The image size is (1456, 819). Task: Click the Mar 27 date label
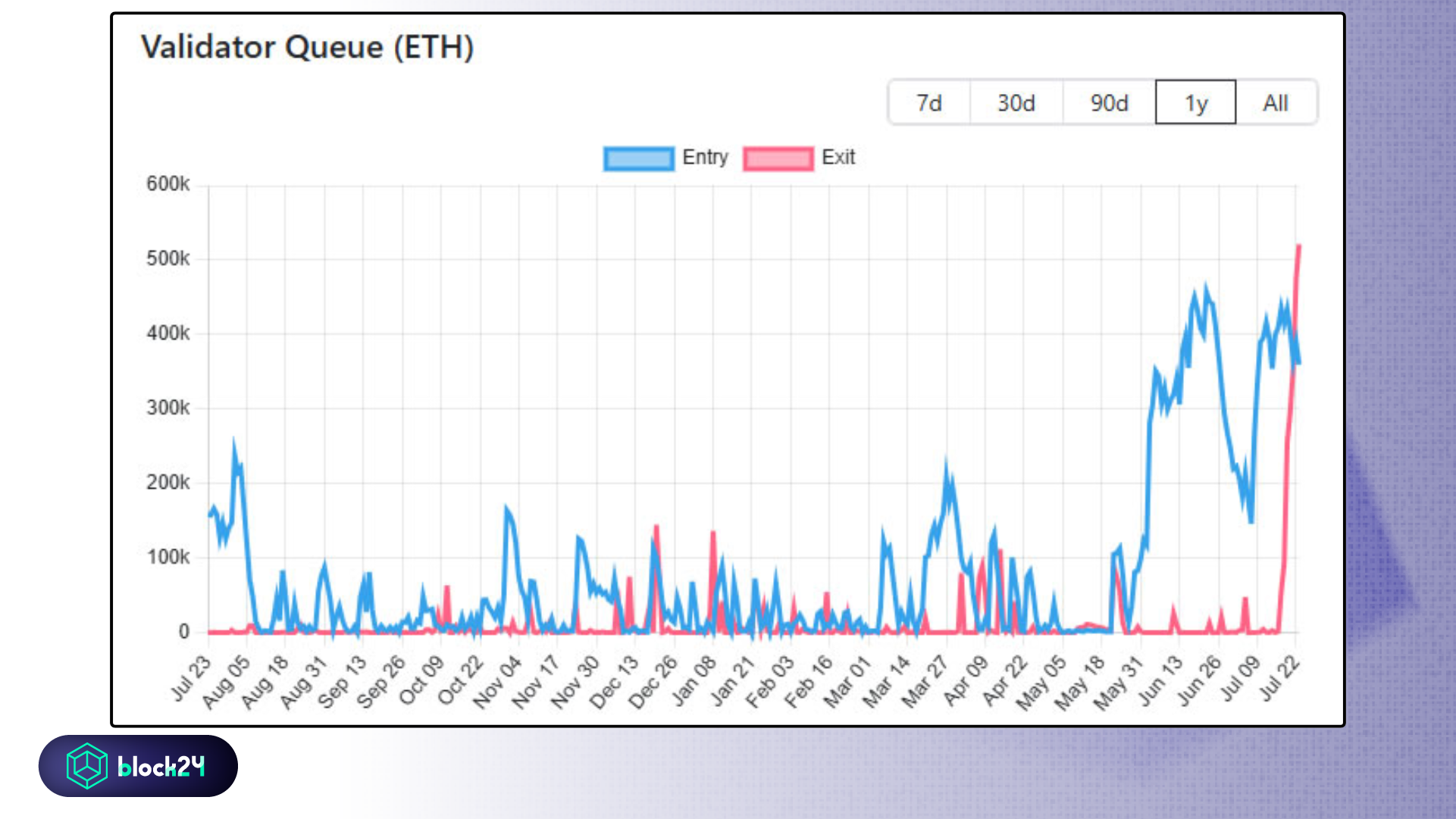(x=925, y=682)
